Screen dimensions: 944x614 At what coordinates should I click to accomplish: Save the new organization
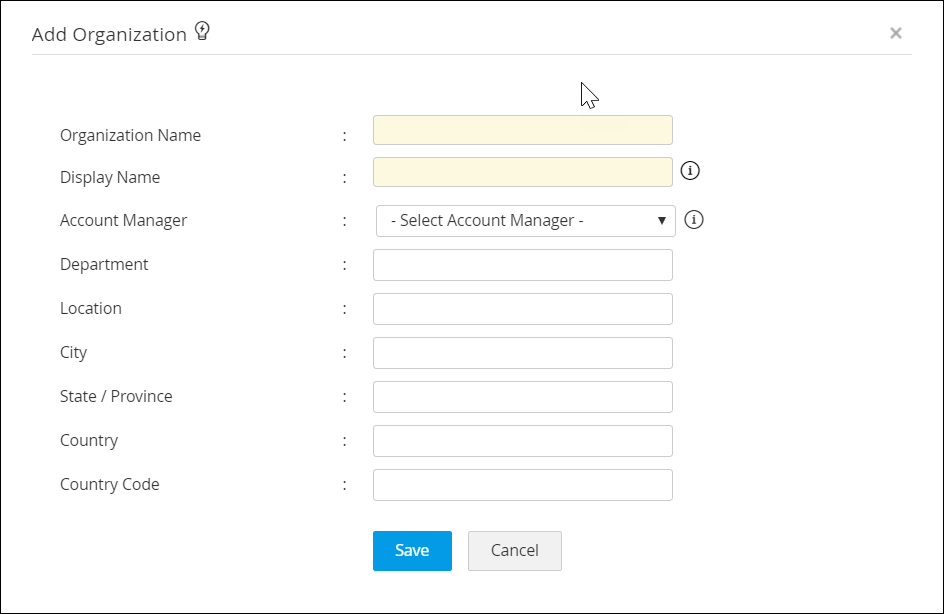pyautogui.click(x=412, y=550)
